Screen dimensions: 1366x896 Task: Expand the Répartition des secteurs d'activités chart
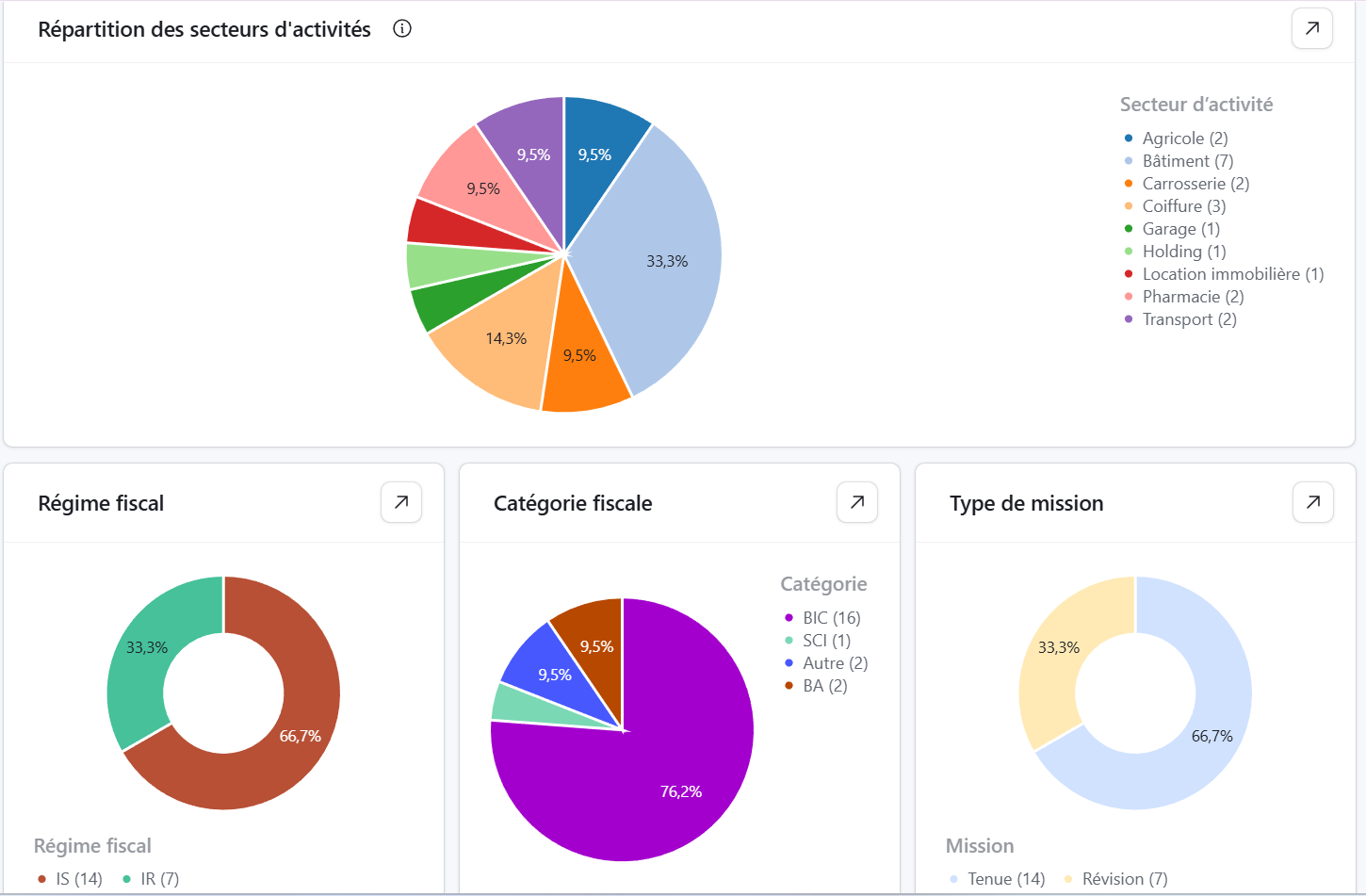point(1312,28)
